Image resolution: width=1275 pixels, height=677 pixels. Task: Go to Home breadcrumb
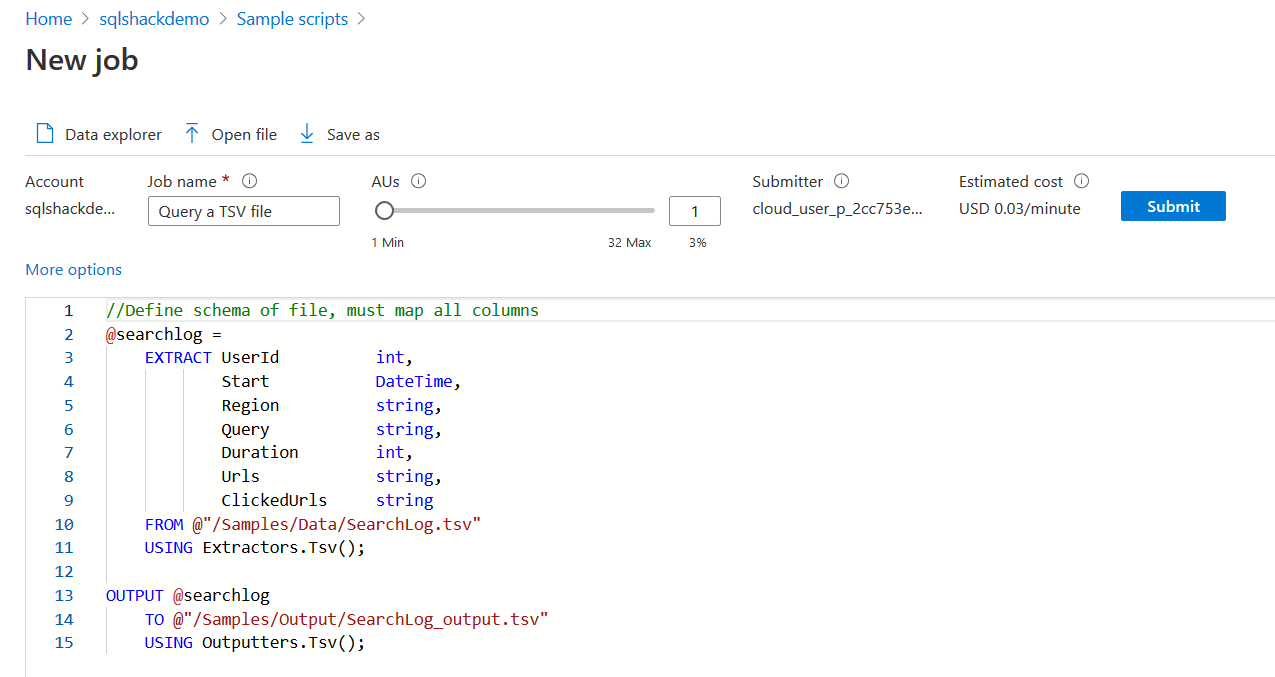(48, 19)
